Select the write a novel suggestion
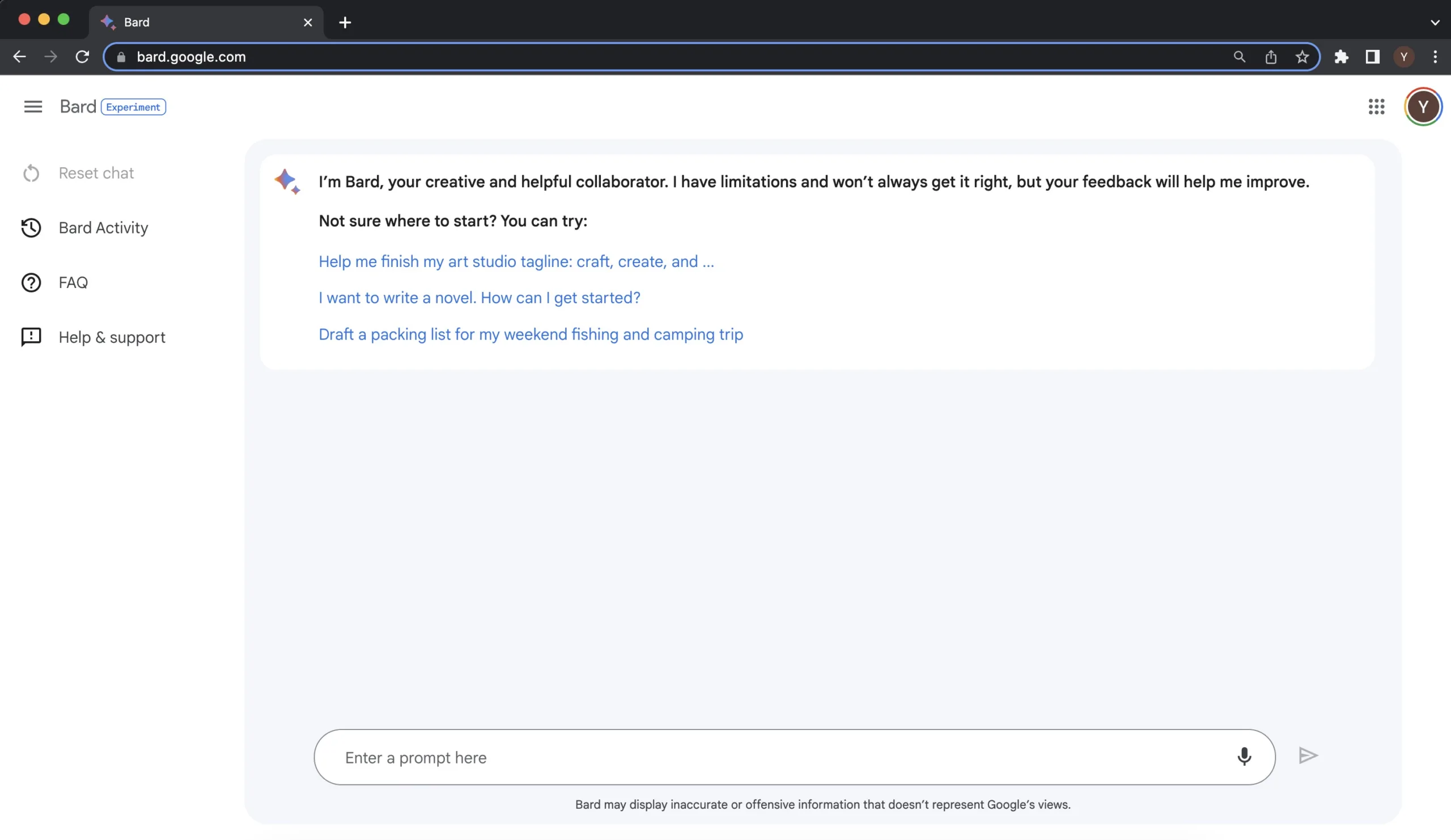 (479, 298)
